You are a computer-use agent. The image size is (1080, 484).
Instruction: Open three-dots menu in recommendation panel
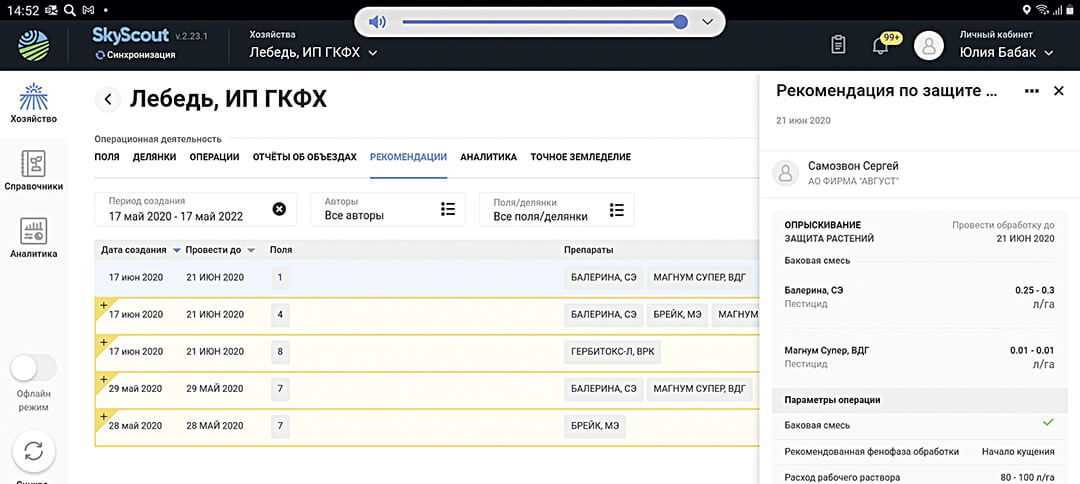1032,91
